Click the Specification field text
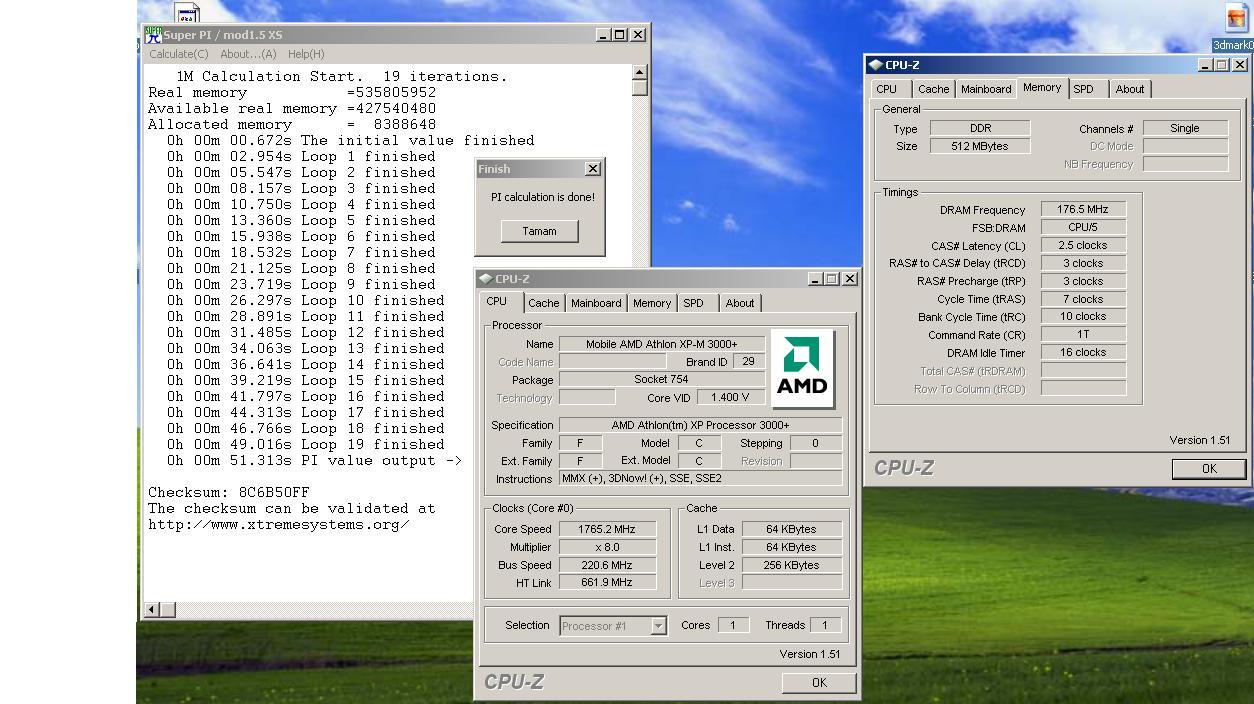 pos(700,425)
